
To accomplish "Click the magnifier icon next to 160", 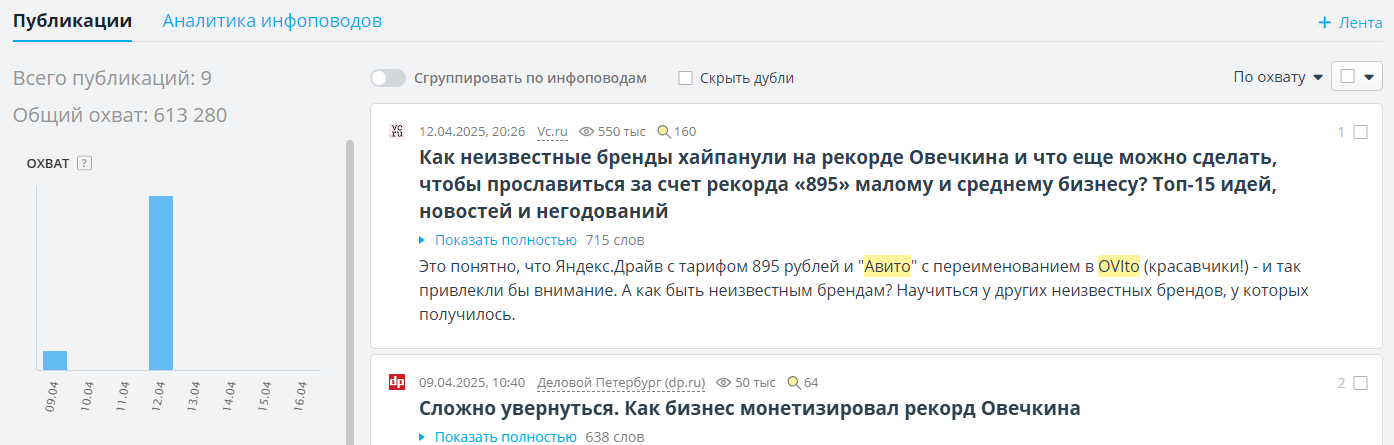I will [663, 131].
